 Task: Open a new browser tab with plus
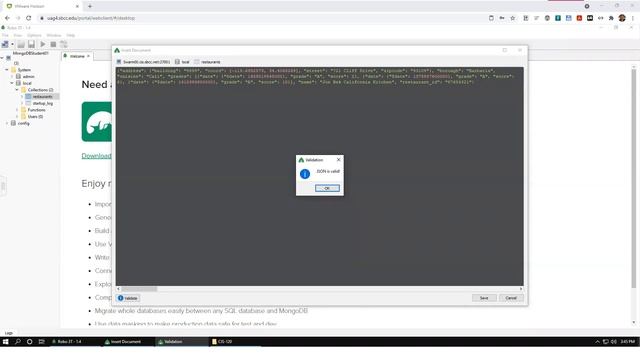[90, 6]
